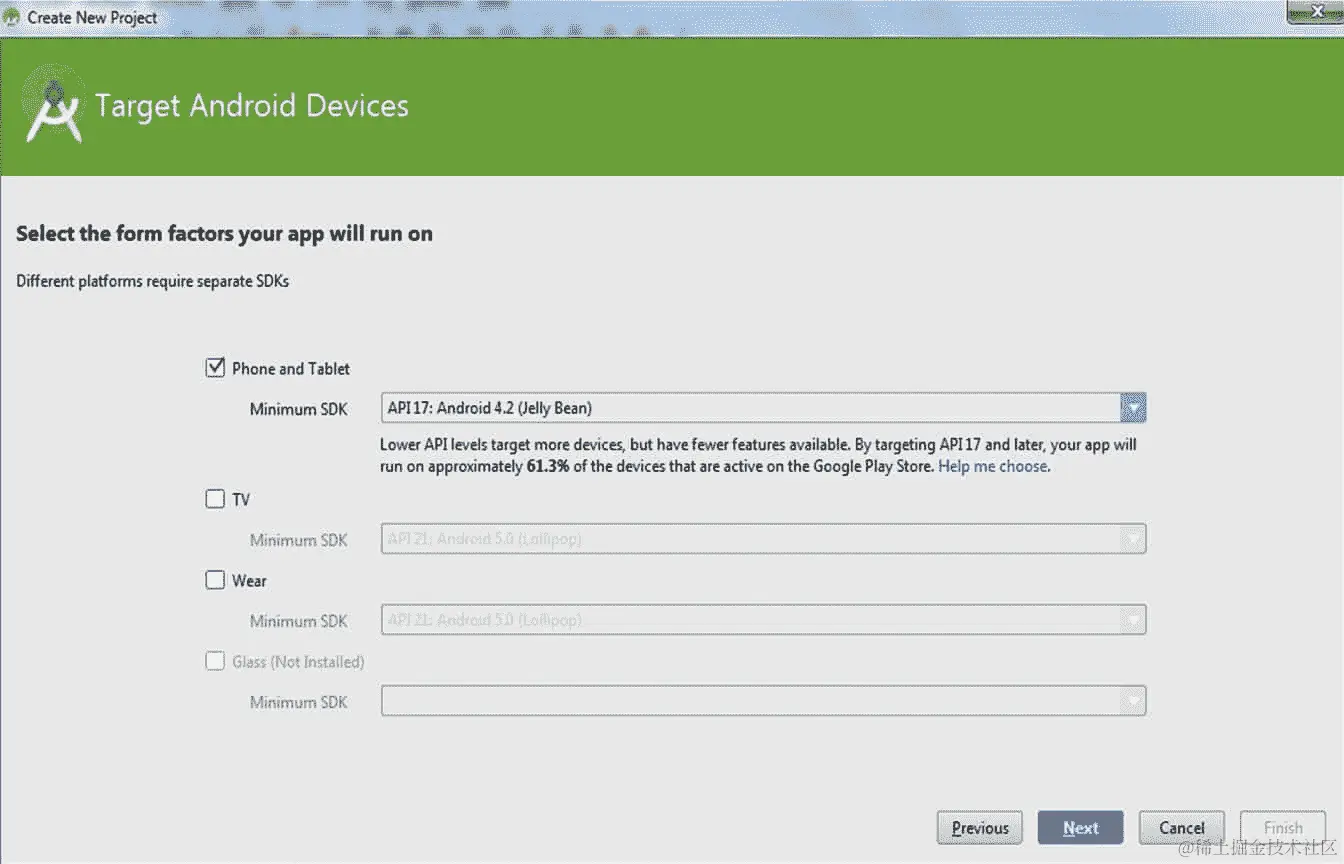Viewport: 1344px width, 864px height.
Task: Open the Glass Minimum SDK dropdown
Action: [x=1134, y=700]
